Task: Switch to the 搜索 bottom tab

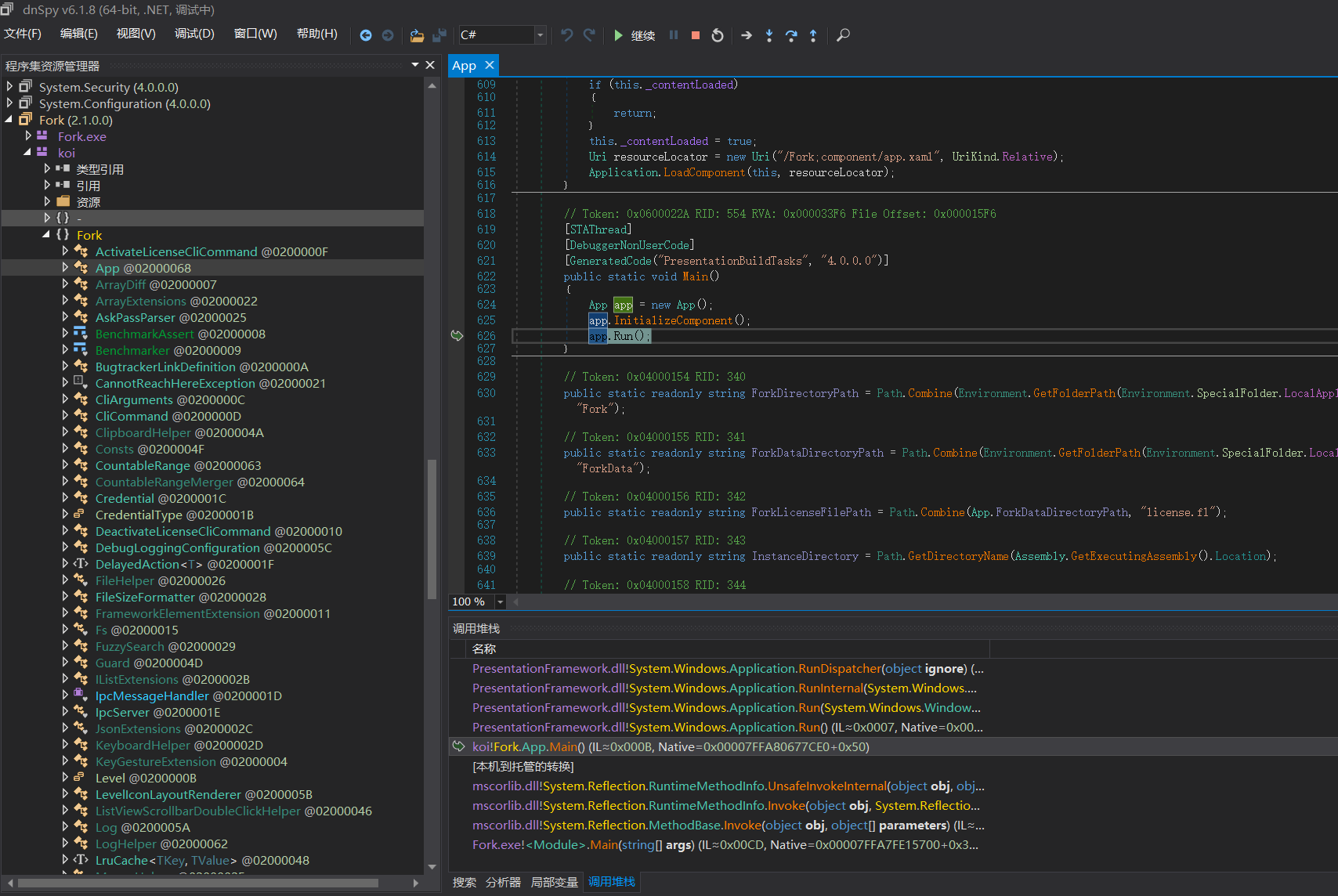Action: [x=465, y=882]
